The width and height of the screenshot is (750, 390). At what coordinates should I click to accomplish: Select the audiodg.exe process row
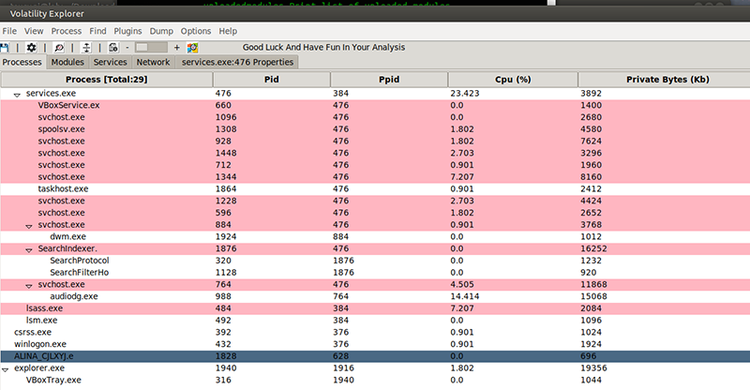[x=375, y=297]
